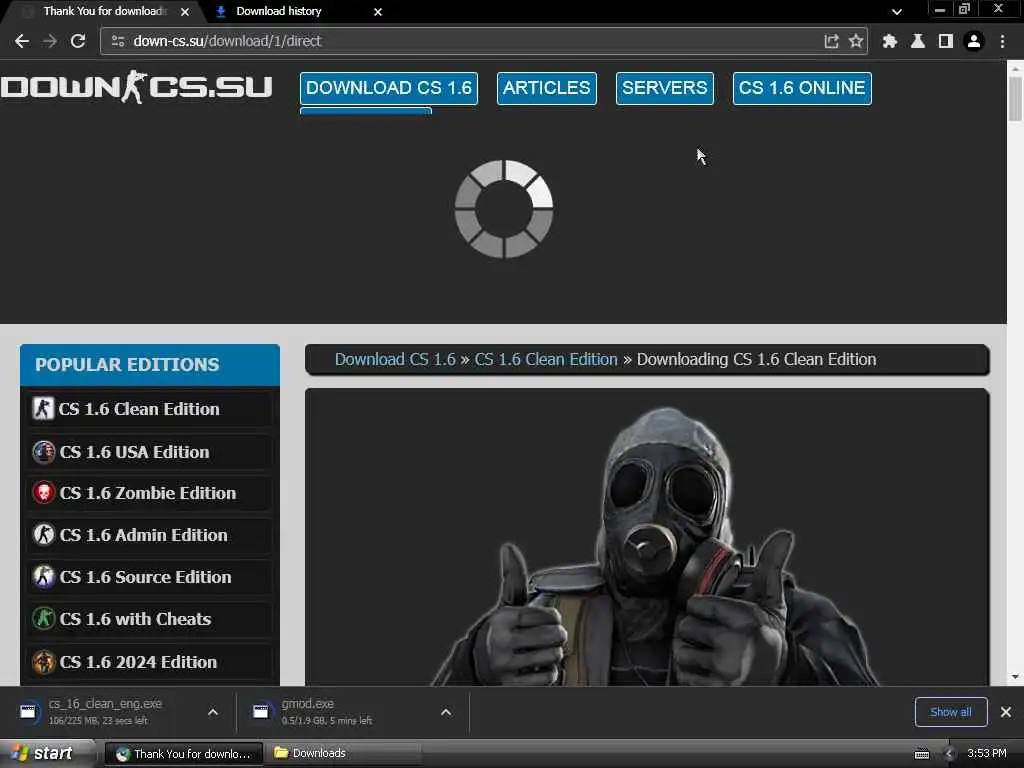Viewport: 1024px width, 768px height.
Task: Click the gmod.exe download item
Action: click(327, 712)
